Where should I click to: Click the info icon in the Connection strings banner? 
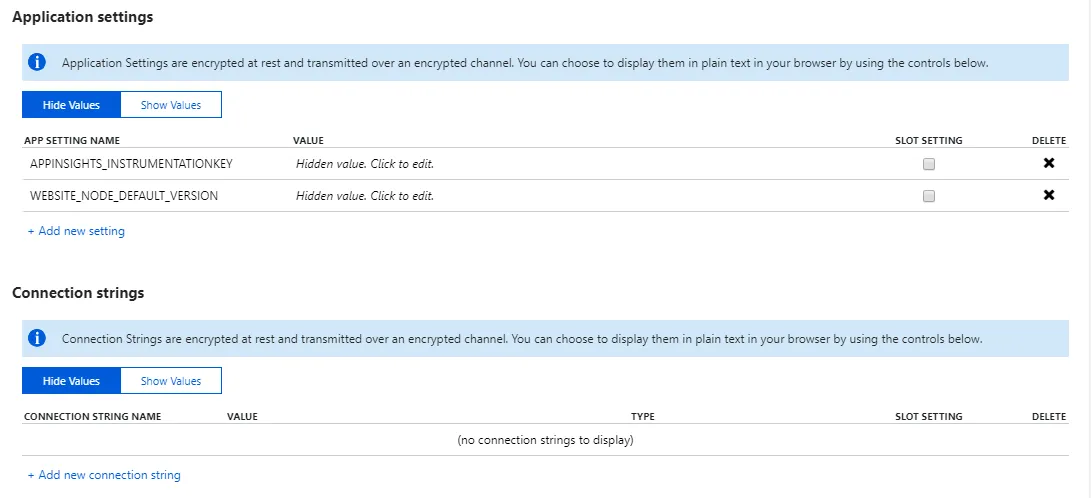pyautogui.click(x=38, y=338)
